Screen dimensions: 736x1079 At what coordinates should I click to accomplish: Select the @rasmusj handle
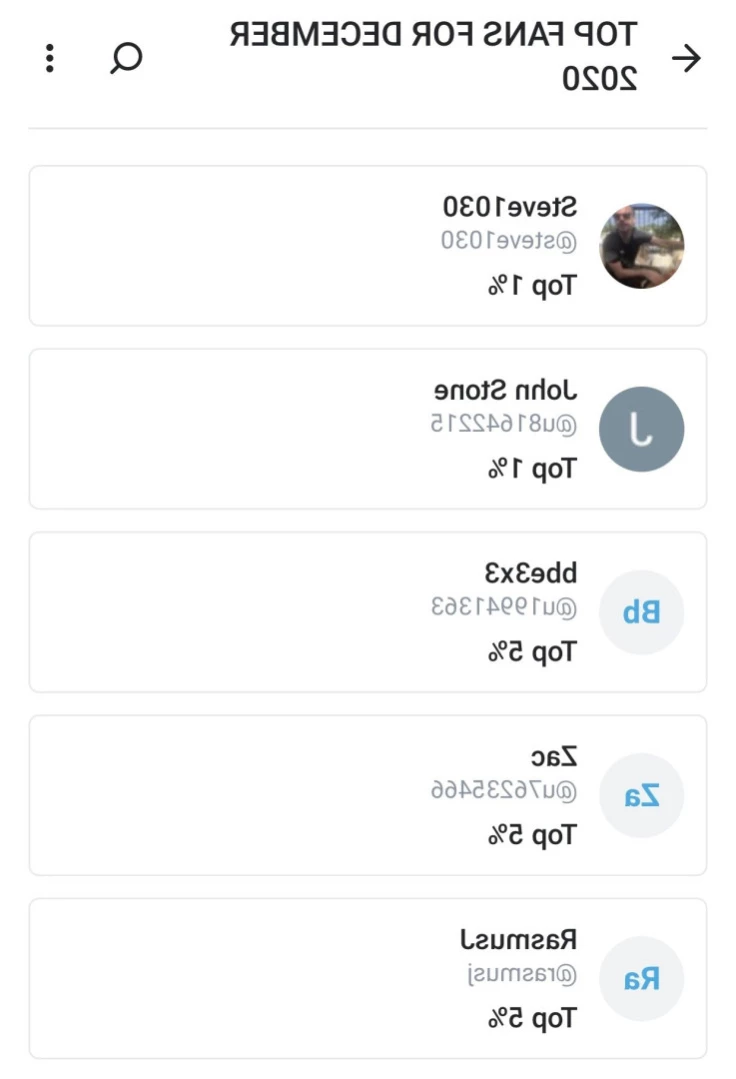coord(522,974)
